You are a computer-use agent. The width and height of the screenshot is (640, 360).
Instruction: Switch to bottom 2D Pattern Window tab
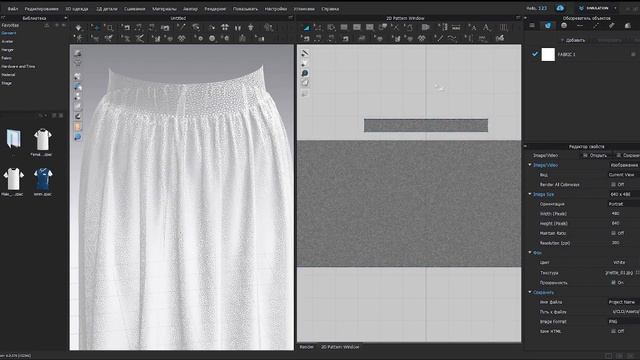[x=340, y=347]
